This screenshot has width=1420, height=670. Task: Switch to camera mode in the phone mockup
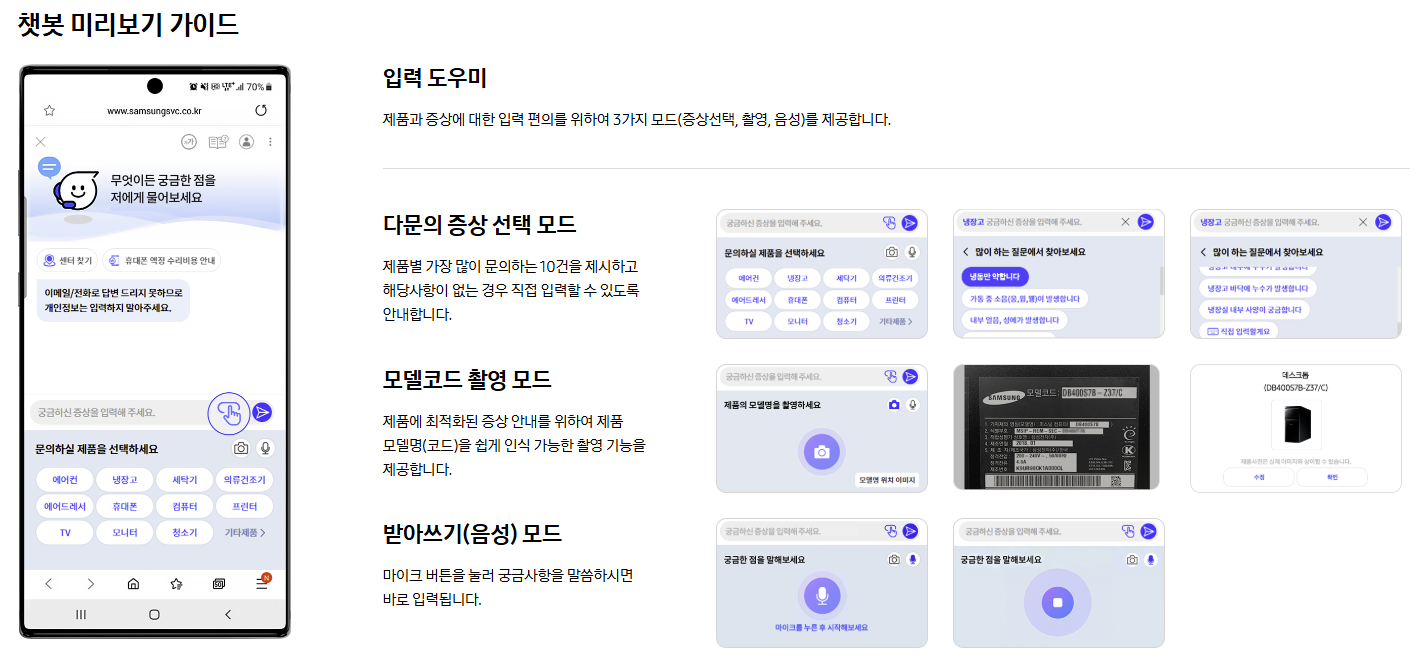click(x=241, y=449)
